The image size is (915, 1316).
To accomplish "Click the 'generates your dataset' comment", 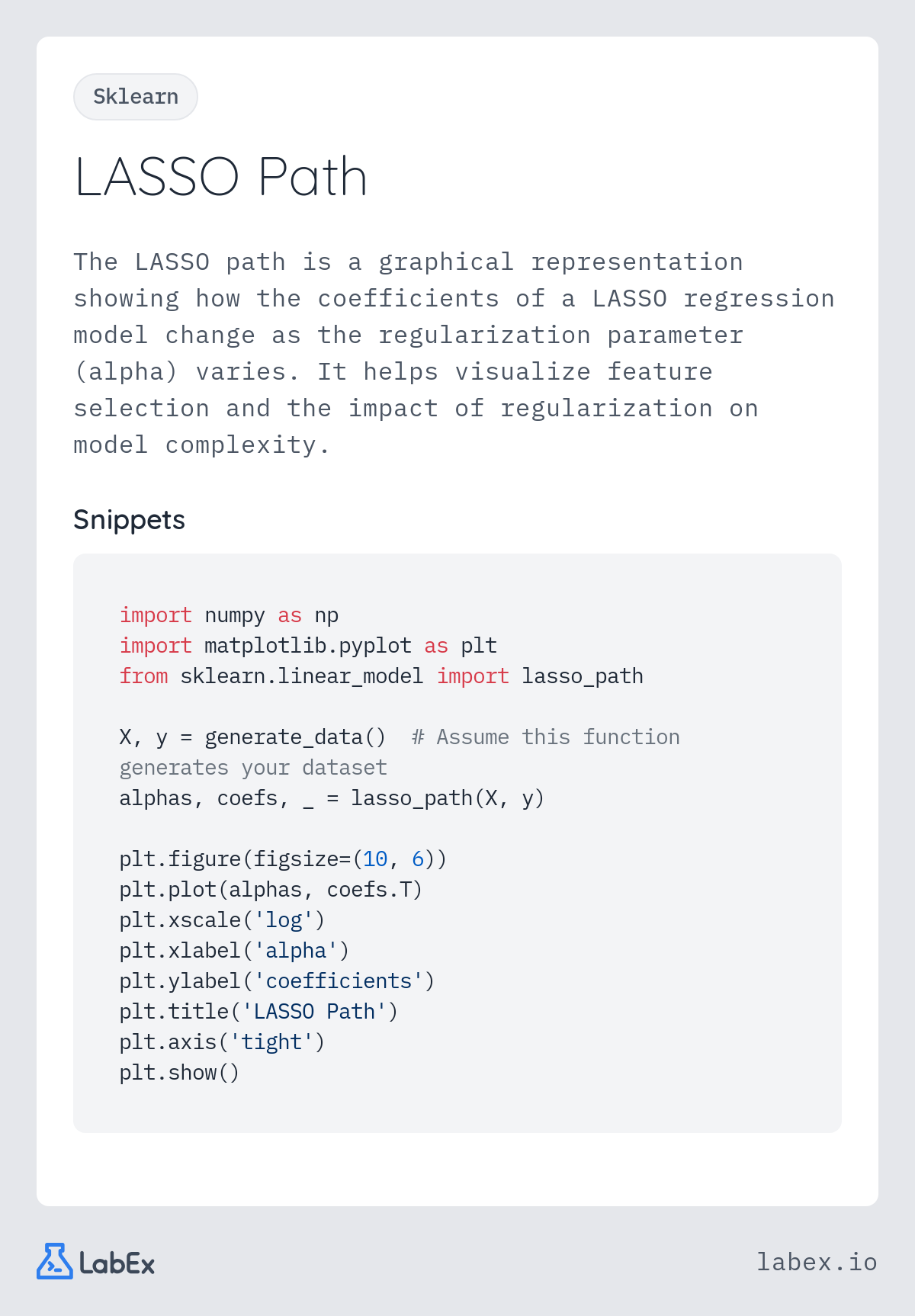I will (x=253, y=768).
